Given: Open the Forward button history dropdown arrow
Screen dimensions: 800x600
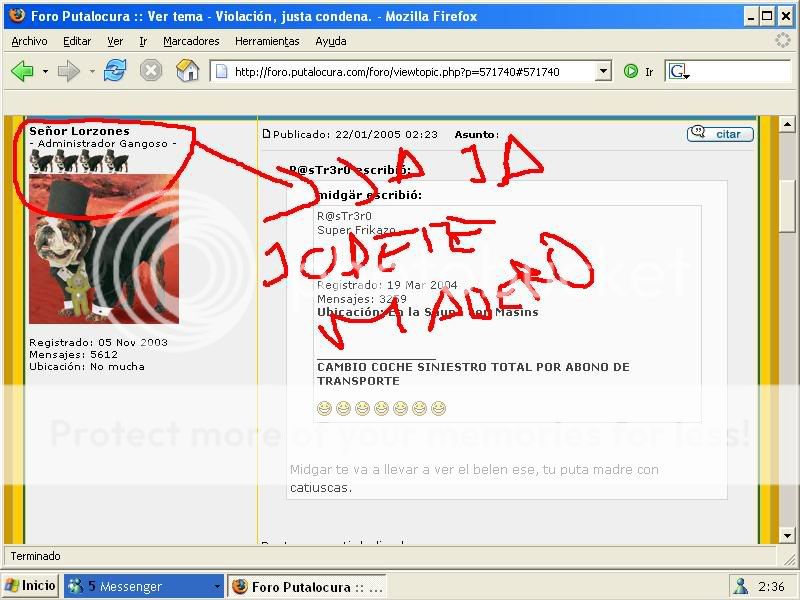Looking at the screenshot, I should click(91, 71).
